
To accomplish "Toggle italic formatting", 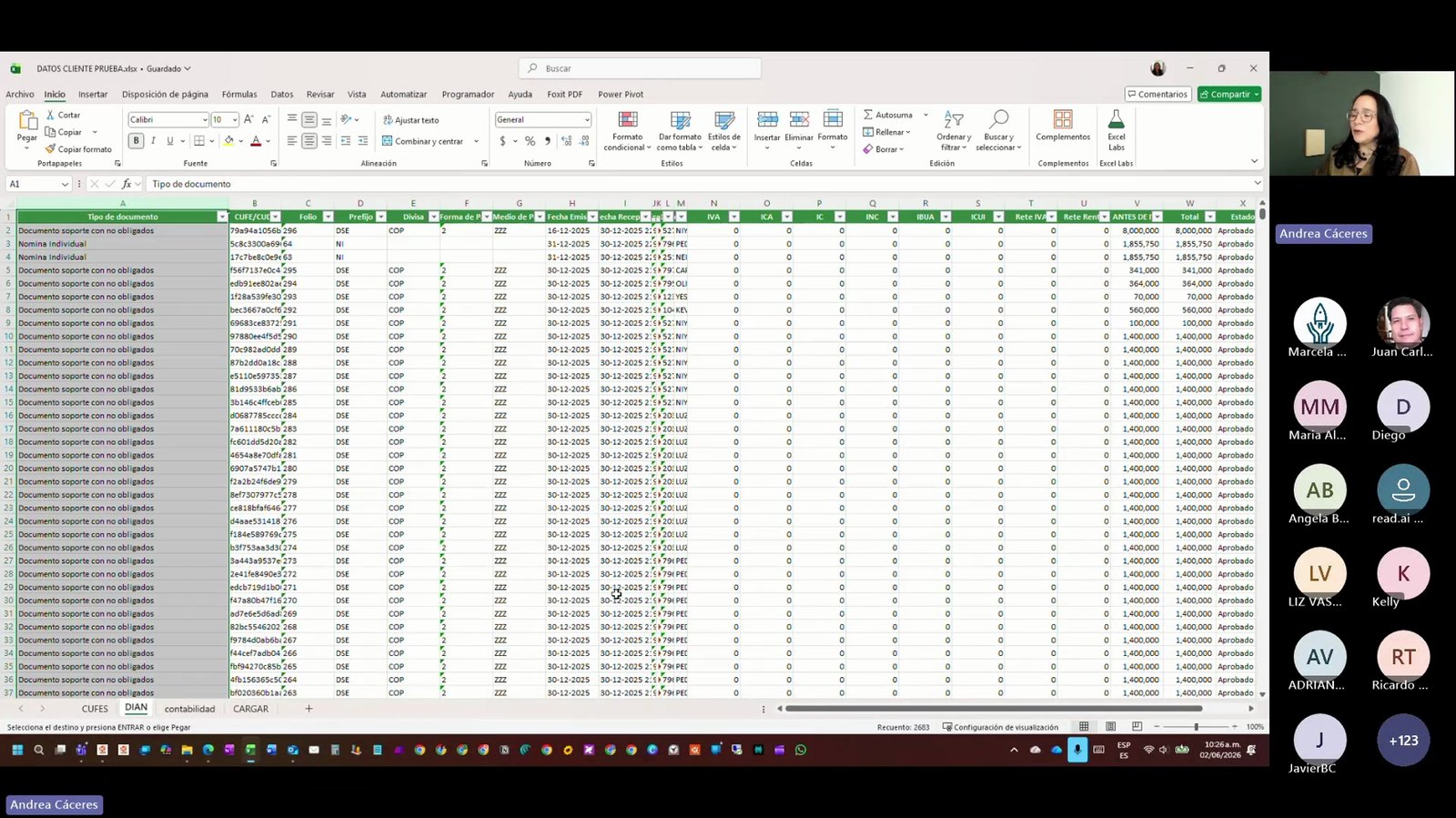I will click(x=153, y=141).
